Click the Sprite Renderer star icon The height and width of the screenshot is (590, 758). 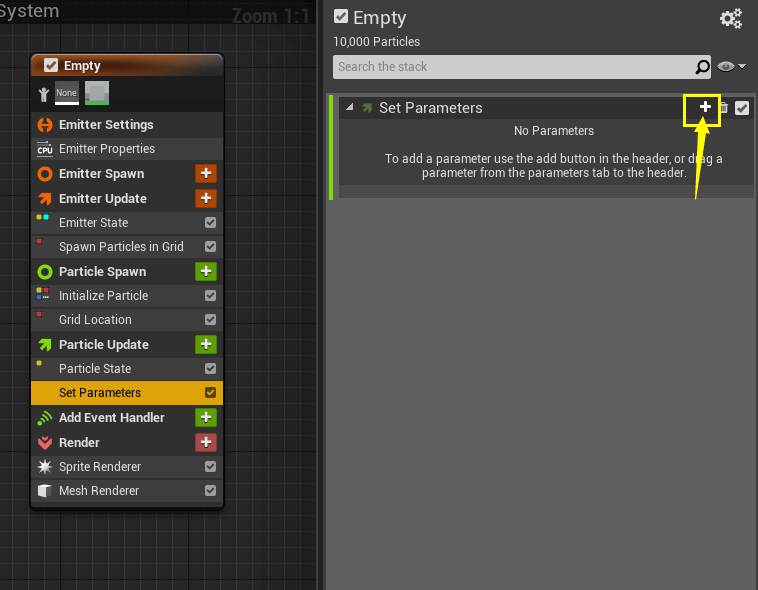(45, 467)
